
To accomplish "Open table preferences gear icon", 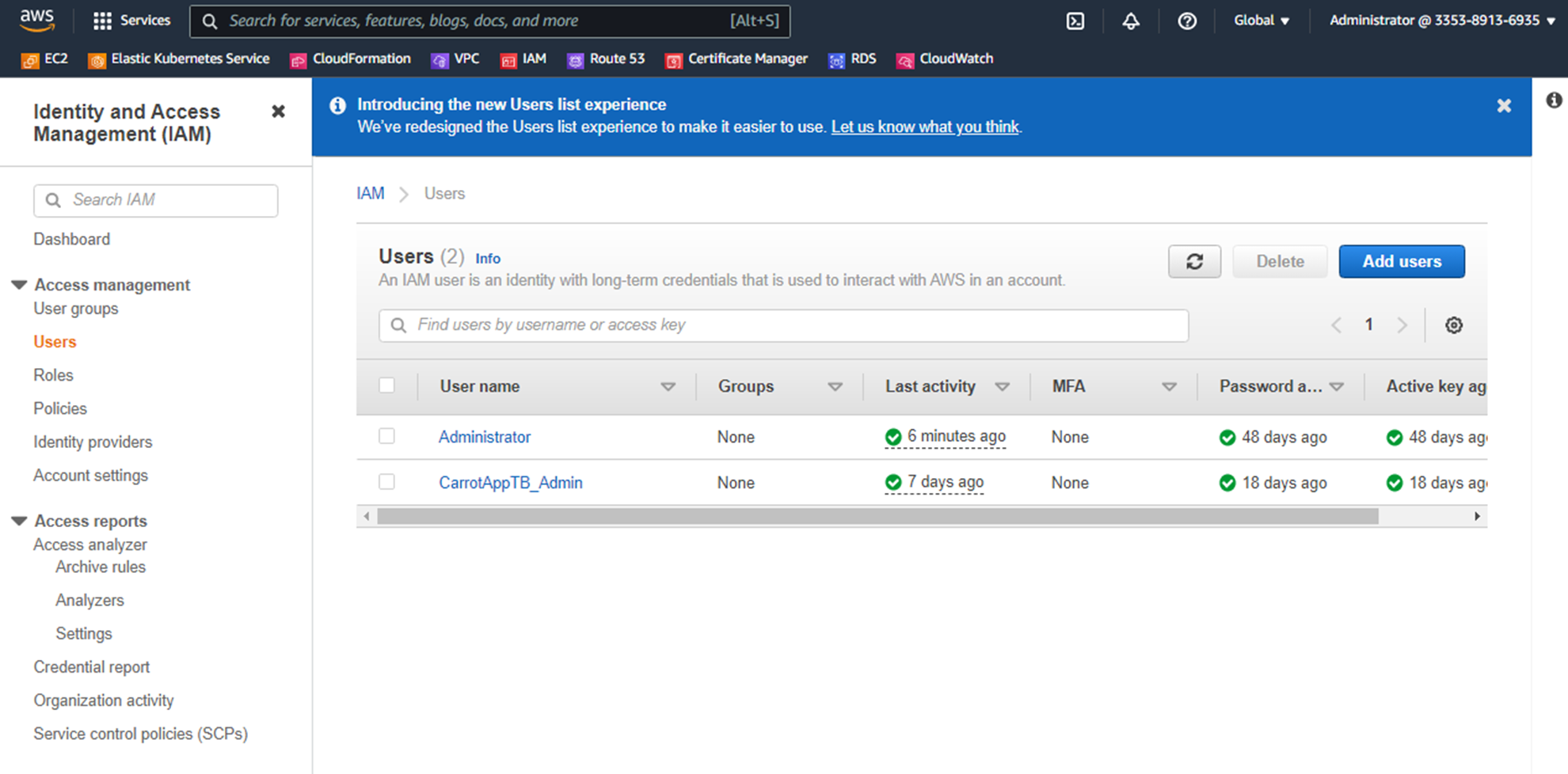I will click(x=1453, y=325).
